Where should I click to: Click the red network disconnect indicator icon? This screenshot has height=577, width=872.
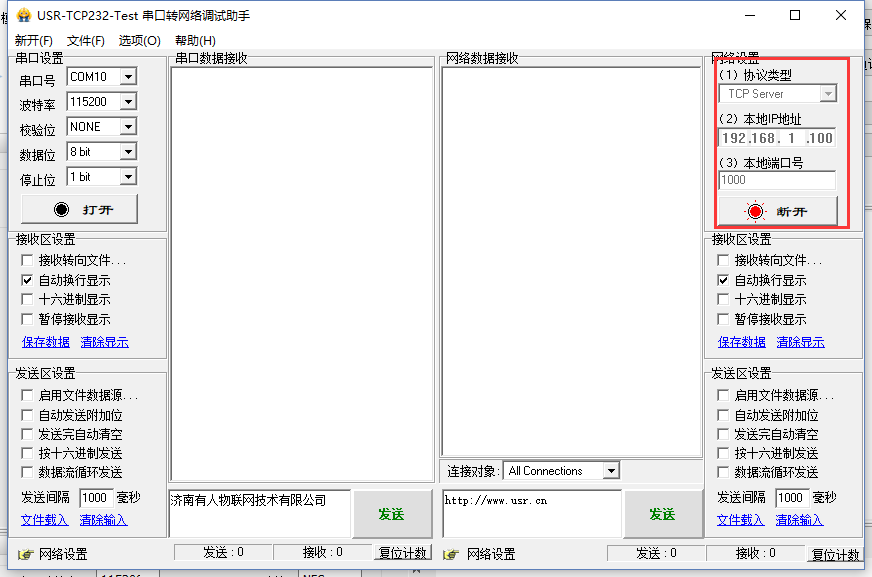click(x=755, y=211)
